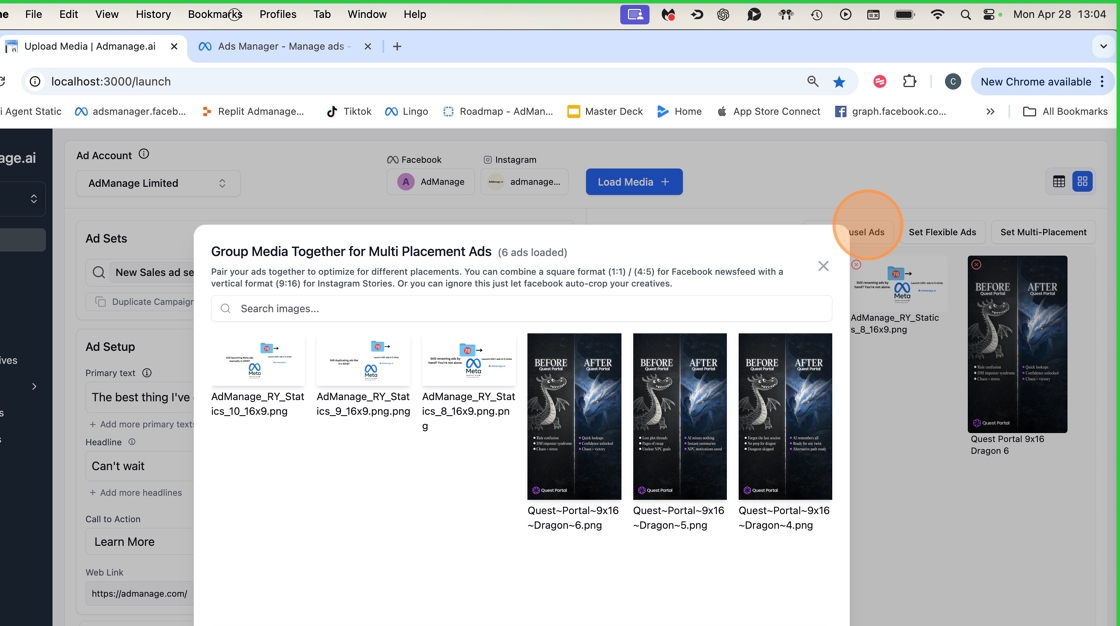Click the Search images field

(x=521, y=309)
